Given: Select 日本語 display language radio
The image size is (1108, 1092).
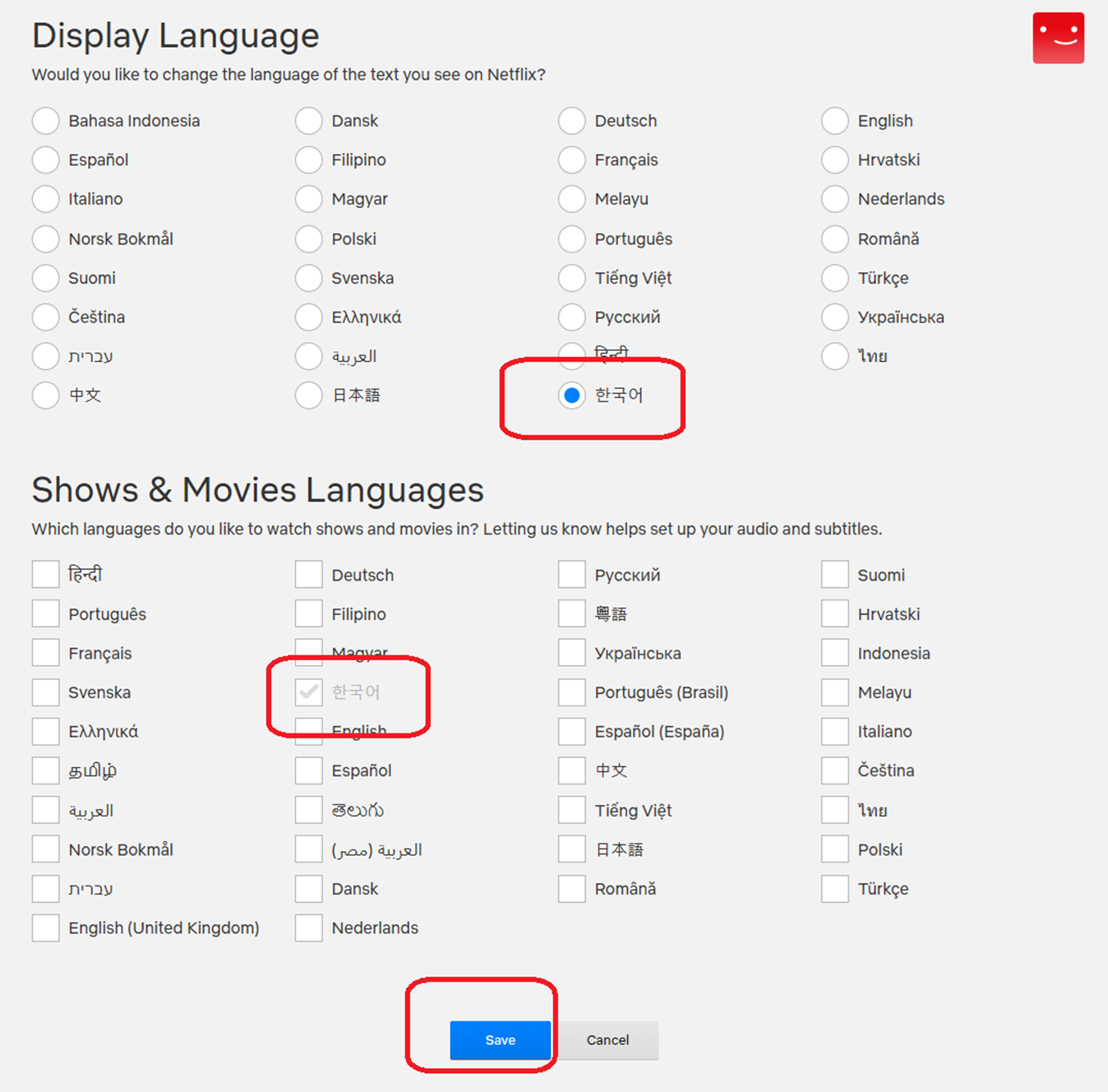Looking at the screenshot, I should pos(308,395).
